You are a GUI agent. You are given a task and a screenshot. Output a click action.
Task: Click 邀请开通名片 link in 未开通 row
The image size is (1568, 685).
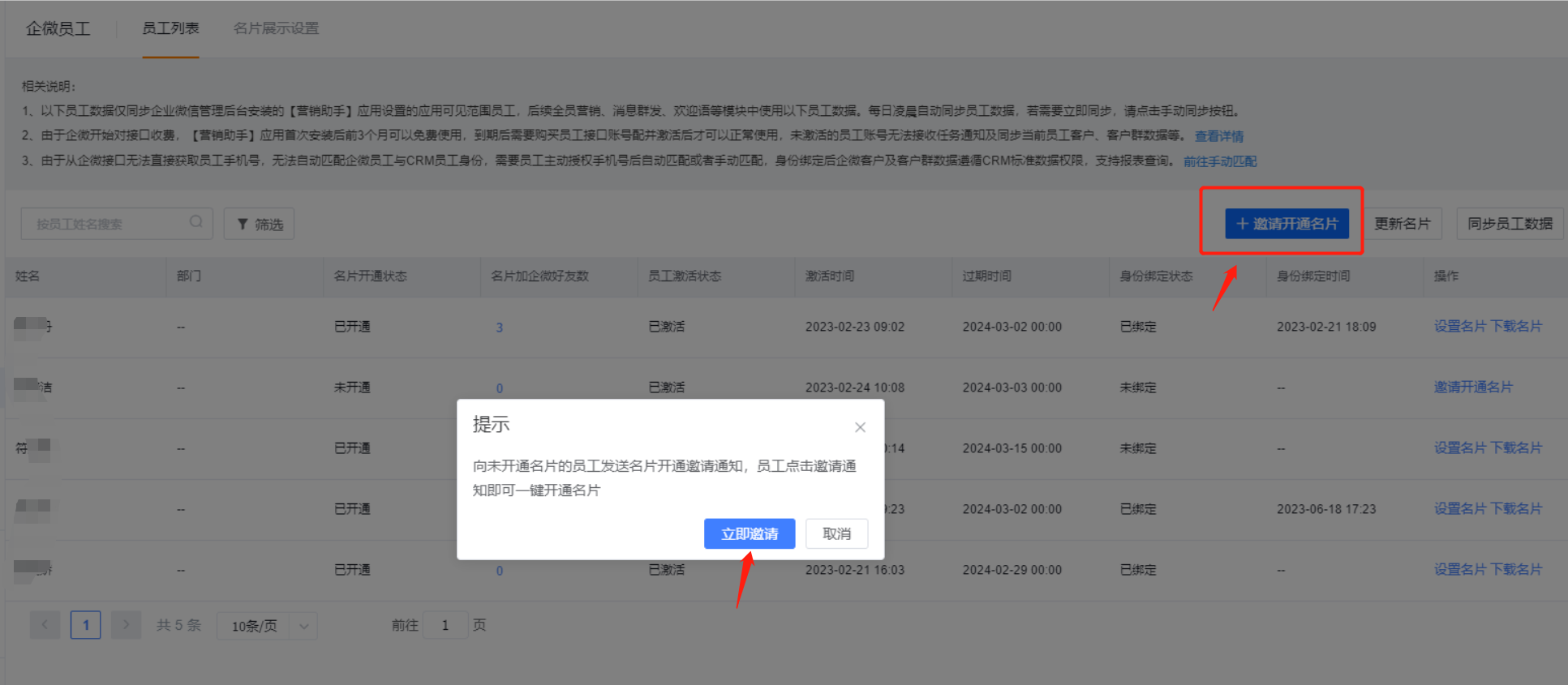point(1473,387)
